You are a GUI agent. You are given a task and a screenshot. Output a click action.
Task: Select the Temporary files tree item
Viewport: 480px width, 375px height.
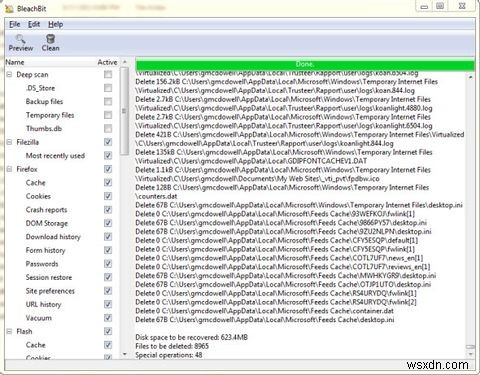50,115
